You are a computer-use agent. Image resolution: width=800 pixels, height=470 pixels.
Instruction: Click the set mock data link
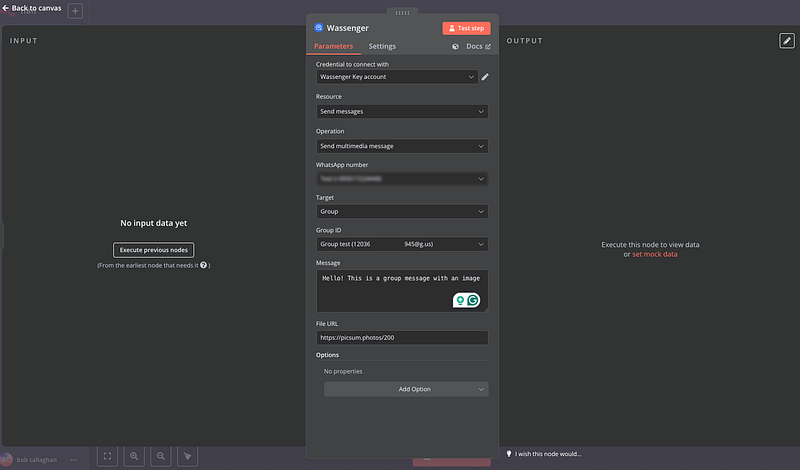[655, 254]
